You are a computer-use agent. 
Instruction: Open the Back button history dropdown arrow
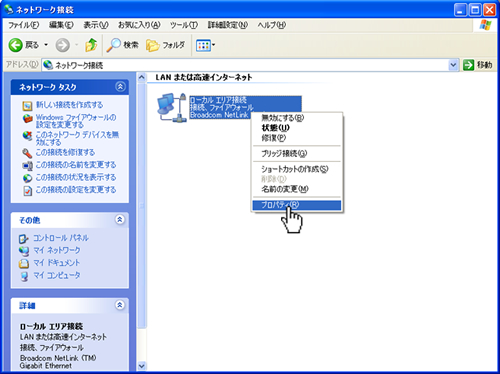pos(46,45)
